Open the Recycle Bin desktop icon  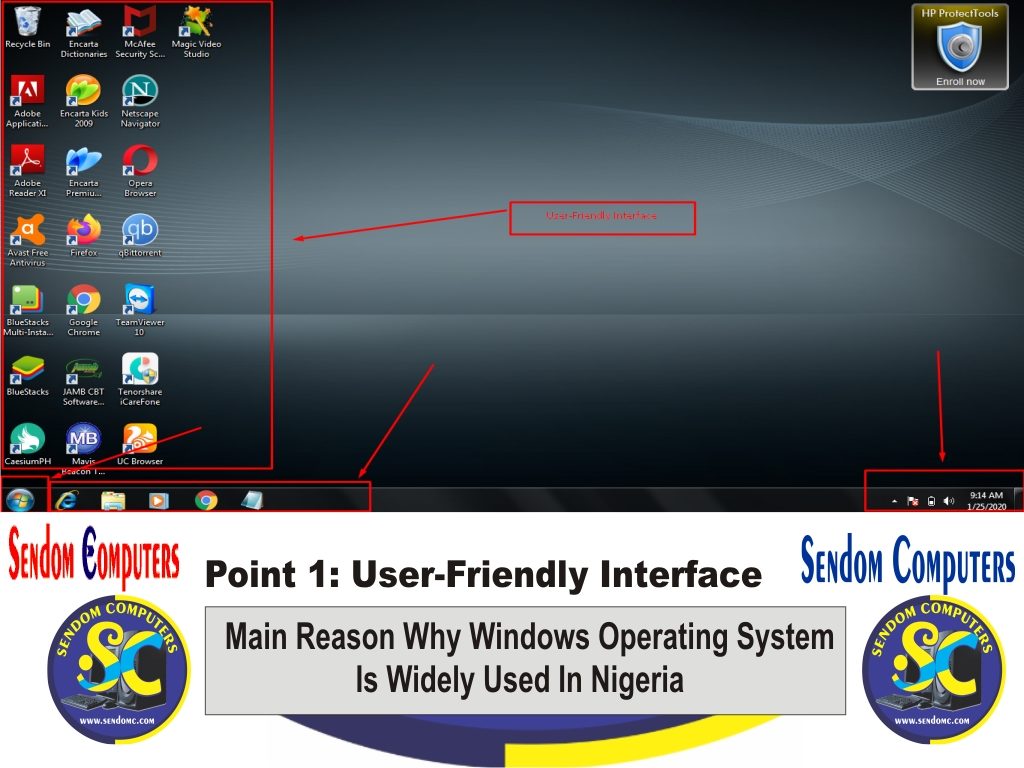[27, 27]
